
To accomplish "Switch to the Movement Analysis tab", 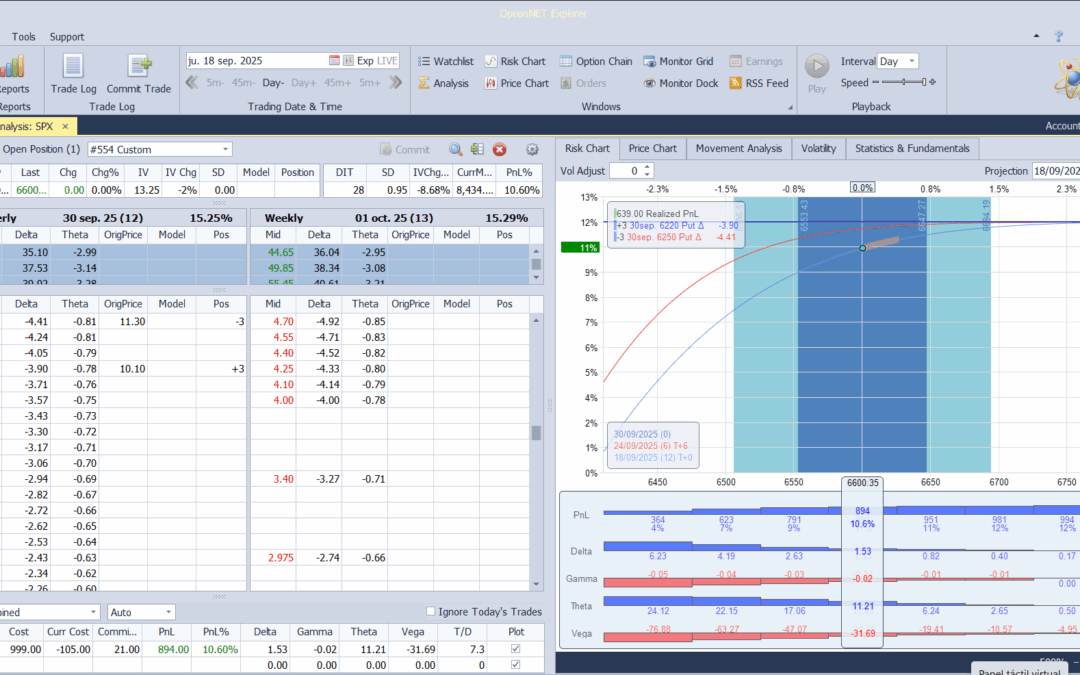I will coord(738,148).
